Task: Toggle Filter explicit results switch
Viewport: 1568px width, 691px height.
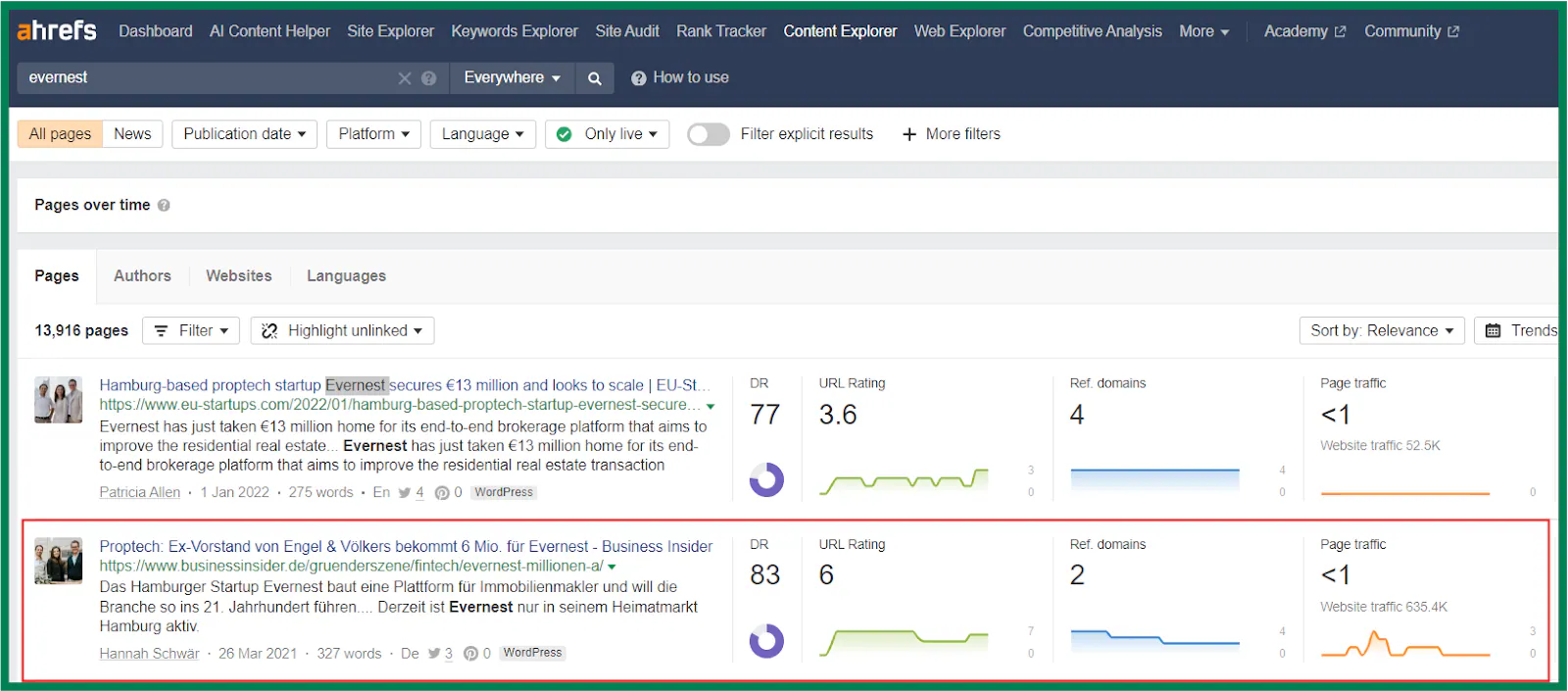Action: pyautogui.click(x=709, y=134)
